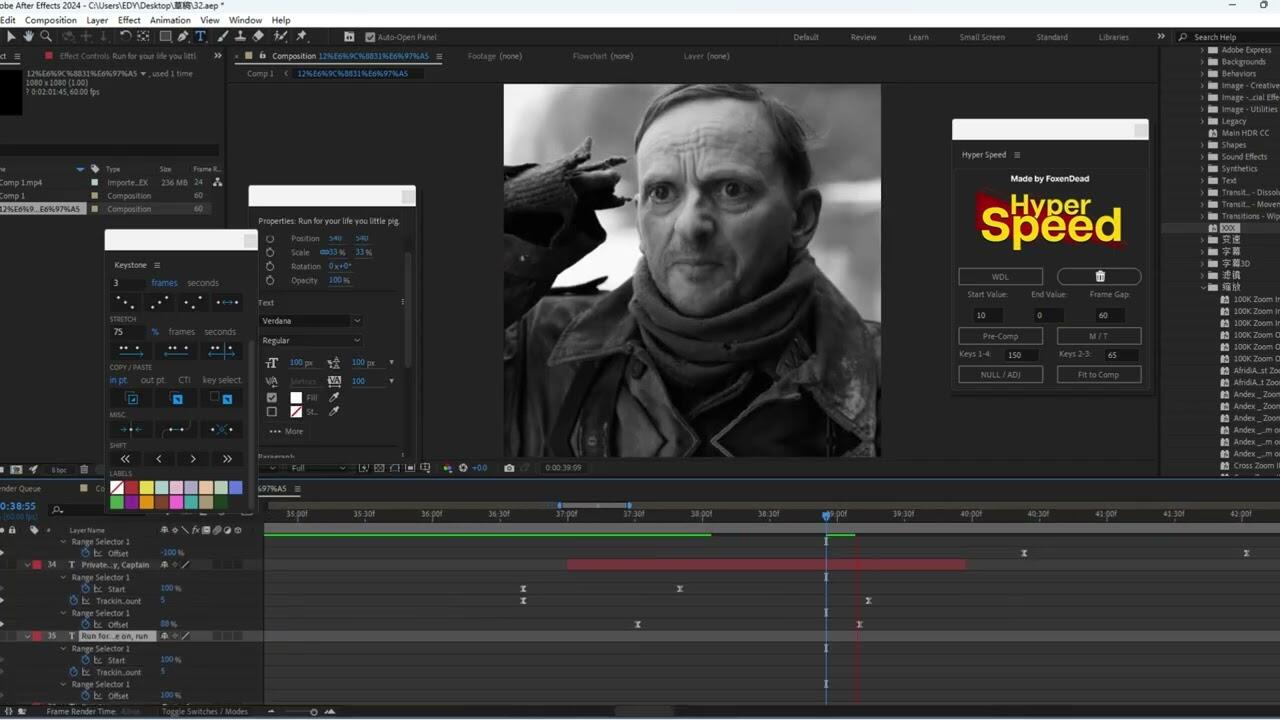
Task: Switch to the Small Screen workspace
Action: [982, 37]
